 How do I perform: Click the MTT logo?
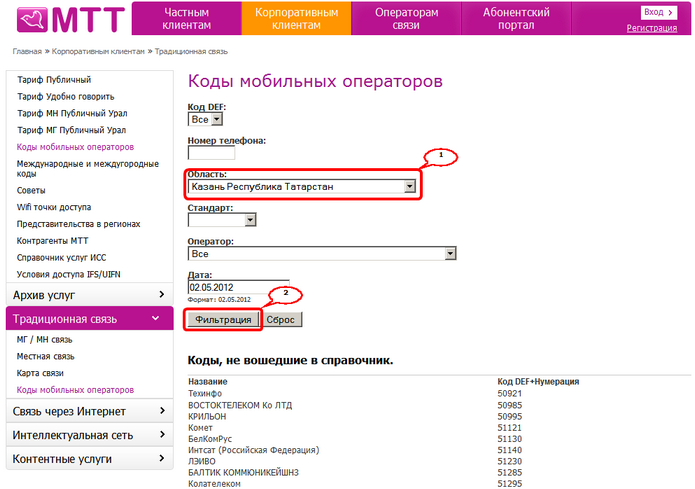tap(70, 19)
